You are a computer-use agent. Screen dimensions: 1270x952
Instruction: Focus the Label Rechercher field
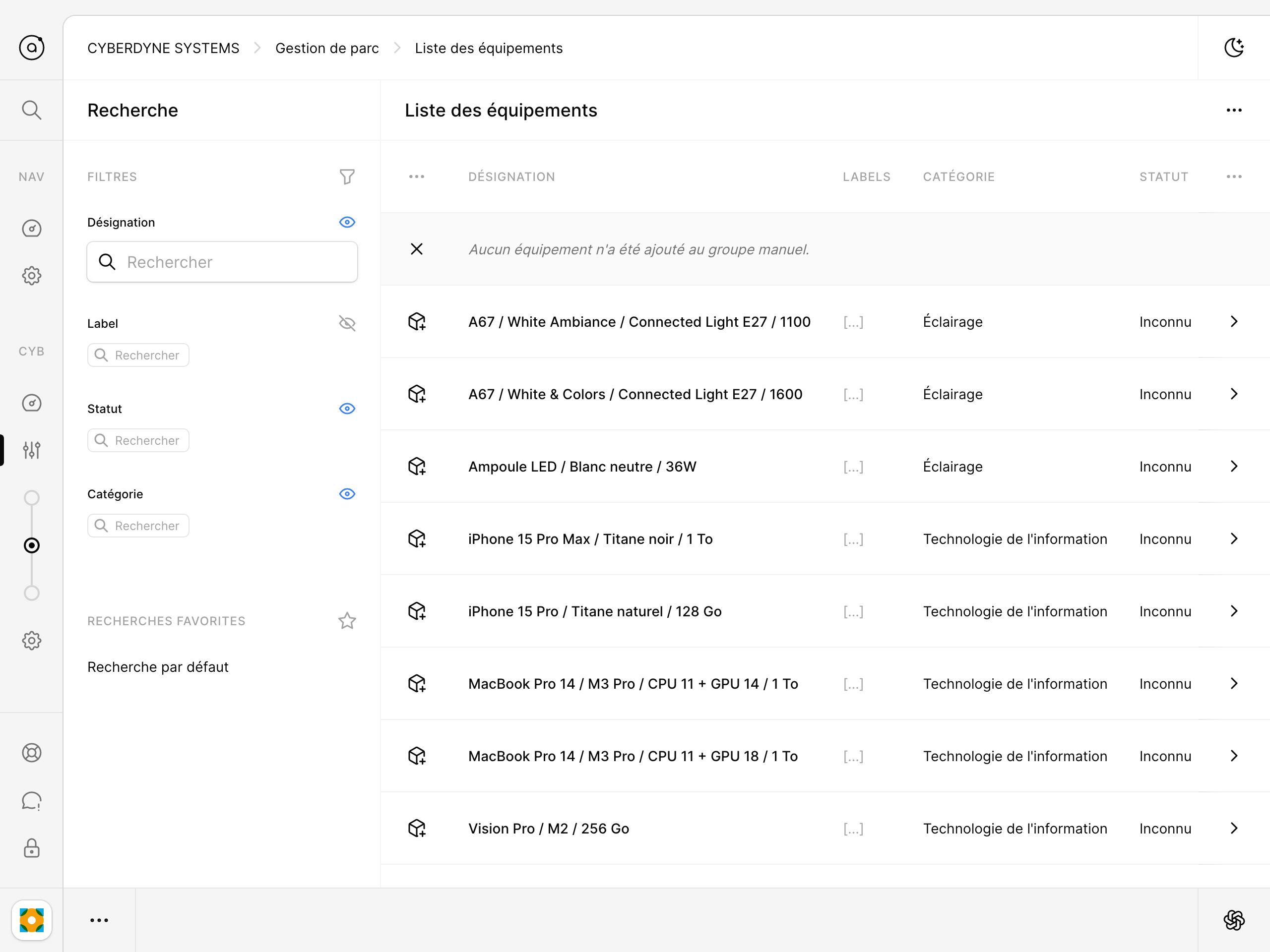pos(138,355)
